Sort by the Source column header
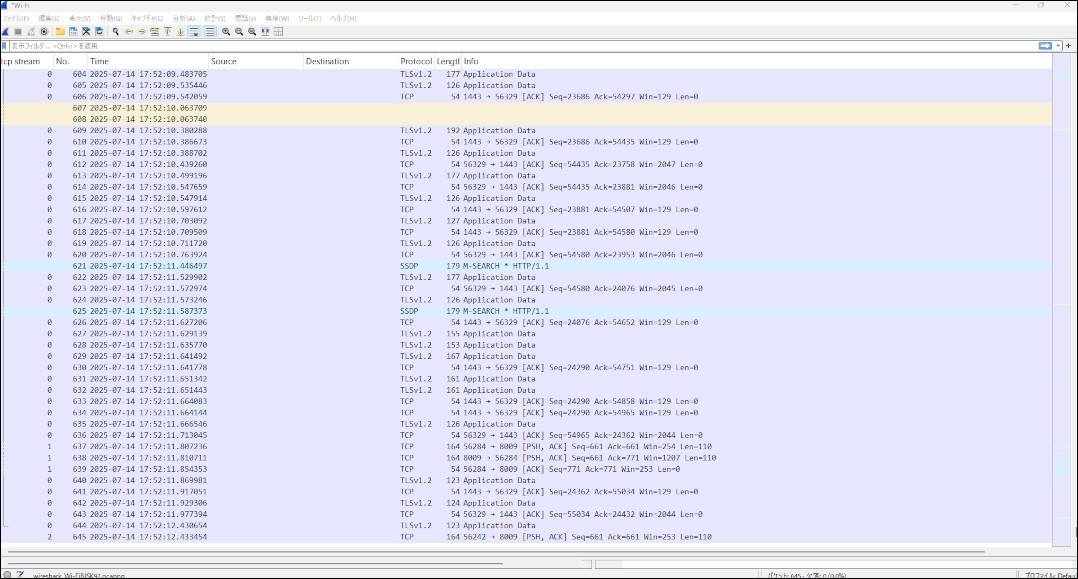This screenshot has width=1078, height=579. click(x=256, y=61)
